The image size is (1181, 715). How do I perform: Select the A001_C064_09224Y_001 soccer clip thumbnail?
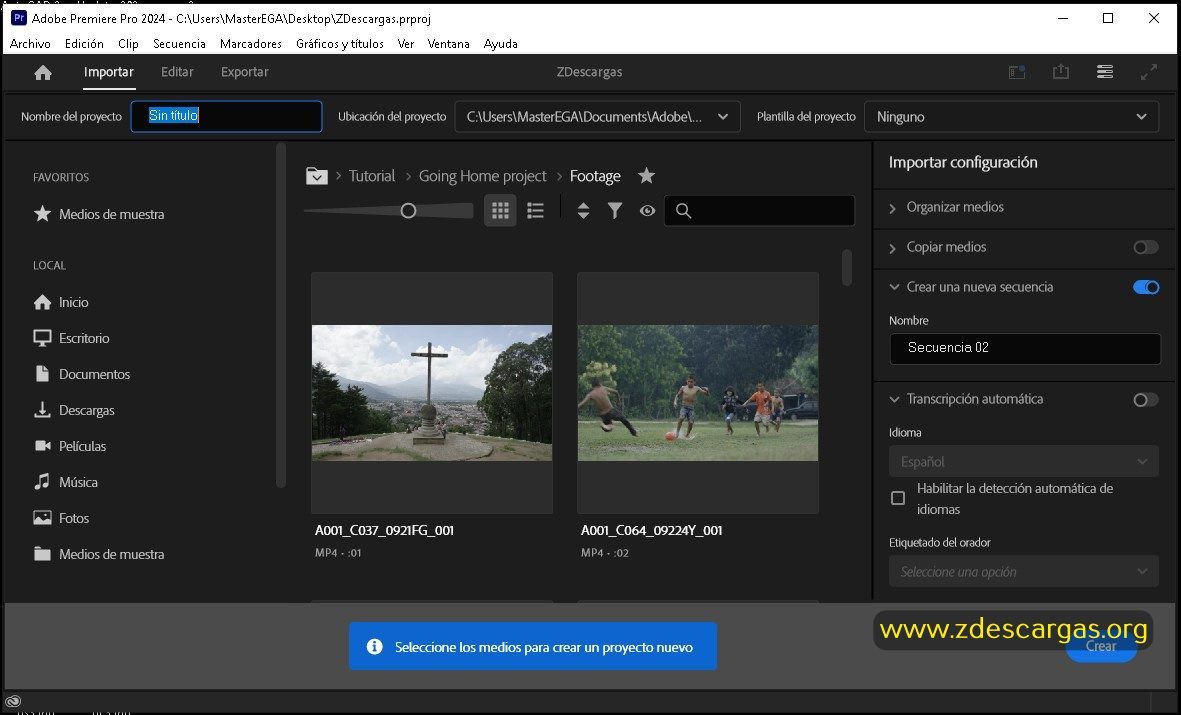tap(697, 393)
